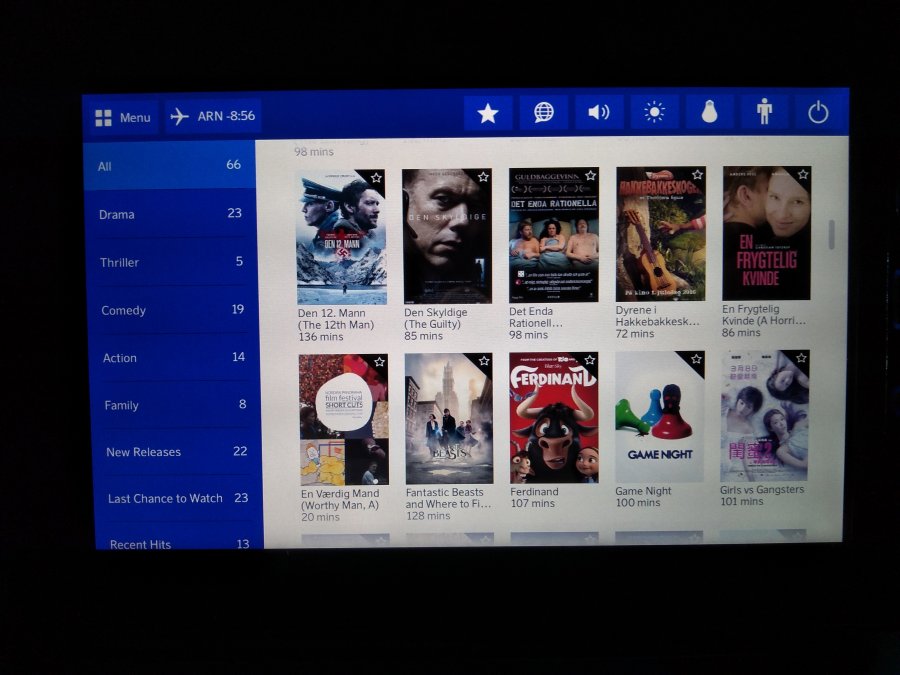
Task: Toggle favorite star on Ferdinand poster
Action: pyautogui.click(x=589, y=360)
